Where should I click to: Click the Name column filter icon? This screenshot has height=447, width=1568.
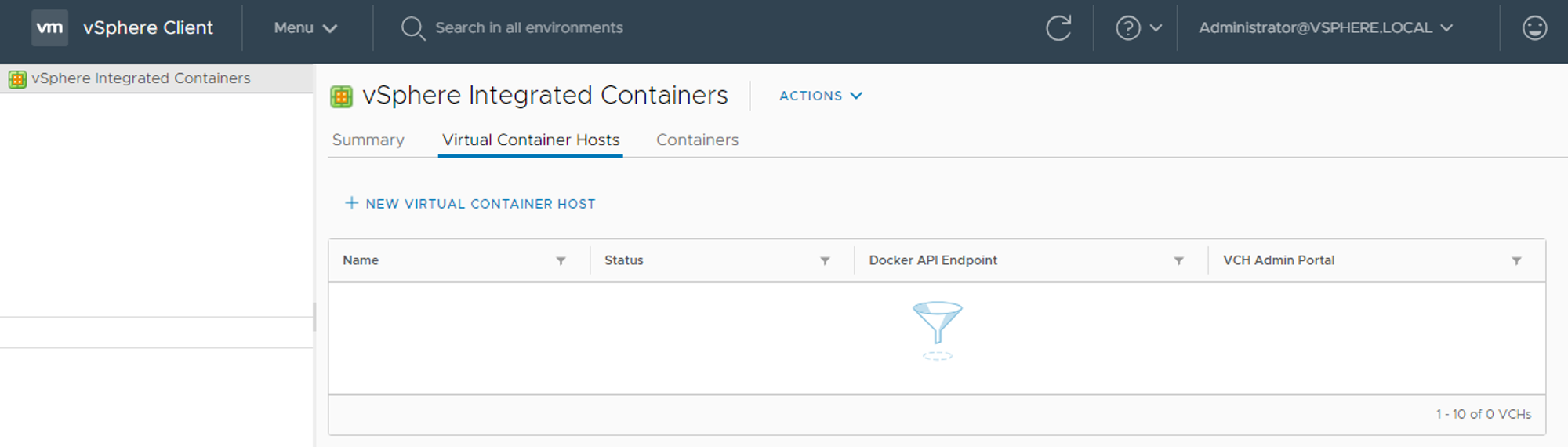(x=561, y=261)
